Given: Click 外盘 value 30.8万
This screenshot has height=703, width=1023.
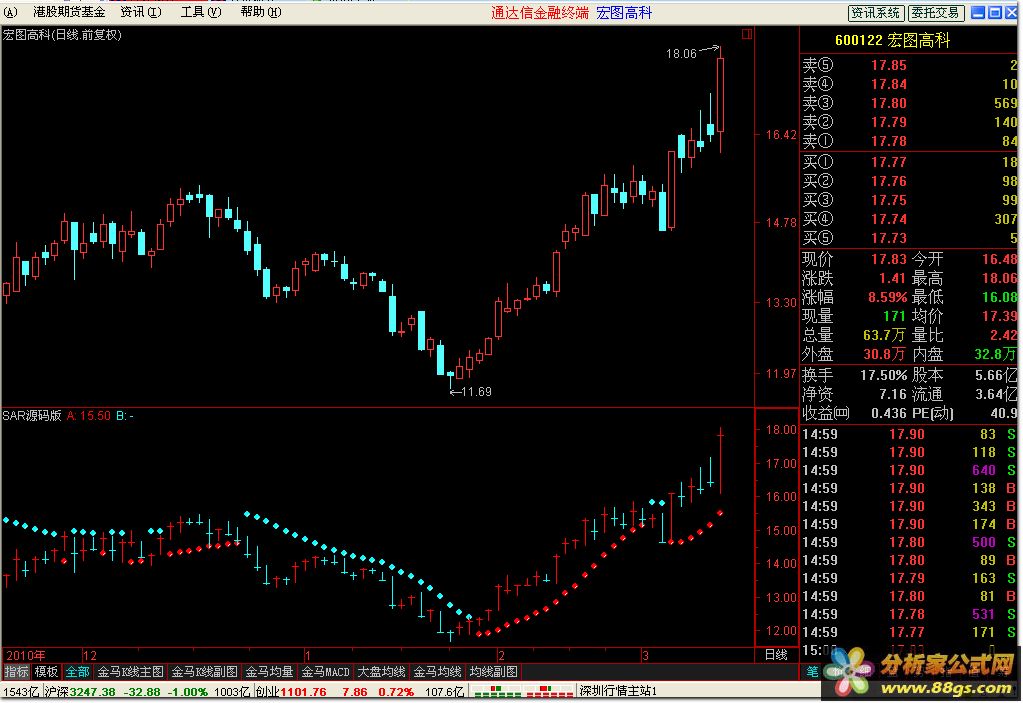Looking at the screenshot, I should pyautogui.click(x=885, y=354).
